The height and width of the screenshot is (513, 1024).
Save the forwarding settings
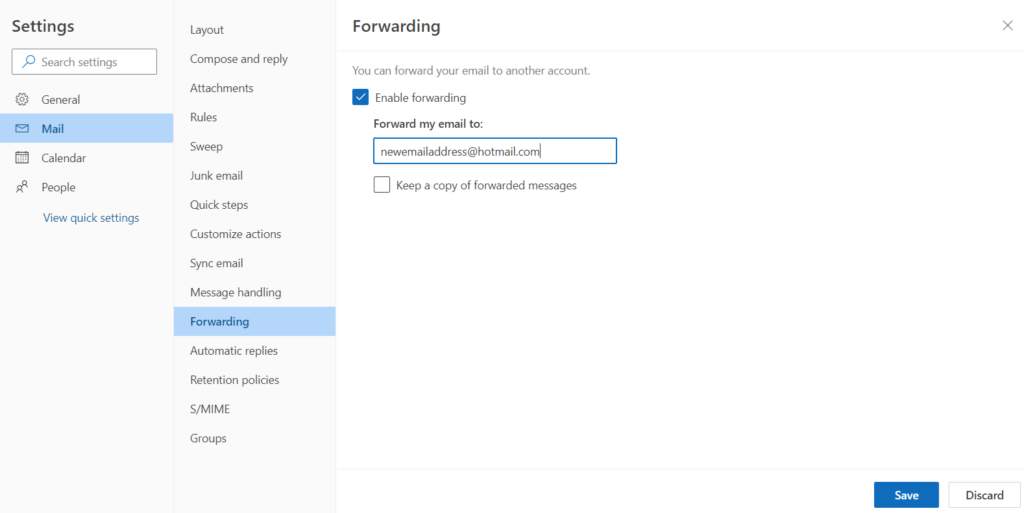tap(906, 495)
